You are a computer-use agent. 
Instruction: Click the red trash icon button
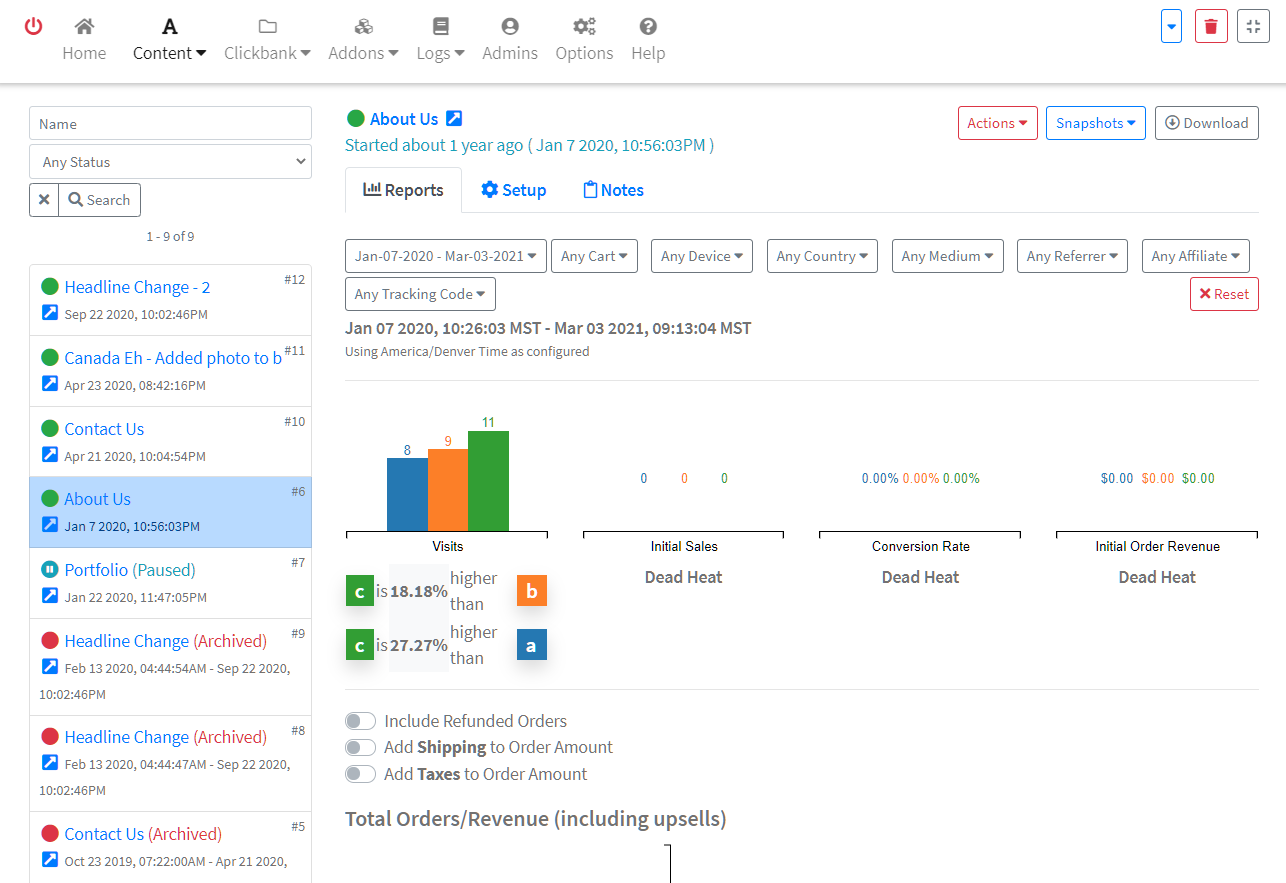tap(1210, 26)
